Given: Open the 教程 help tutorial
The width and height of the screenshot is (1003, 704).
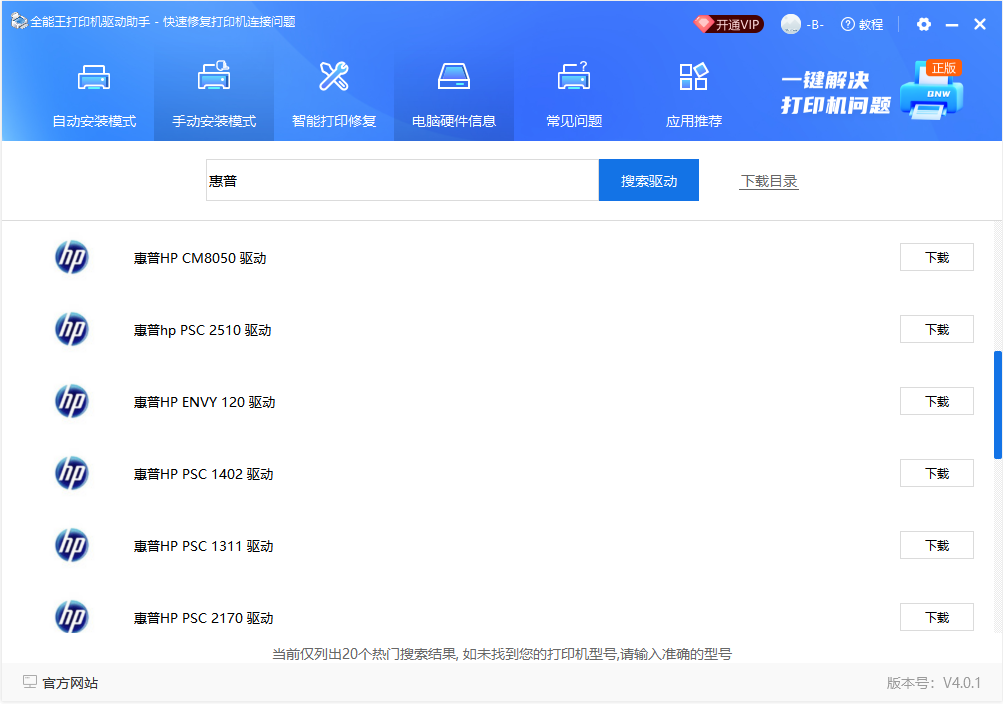Looking at the screenshot, I should point(862,24).
